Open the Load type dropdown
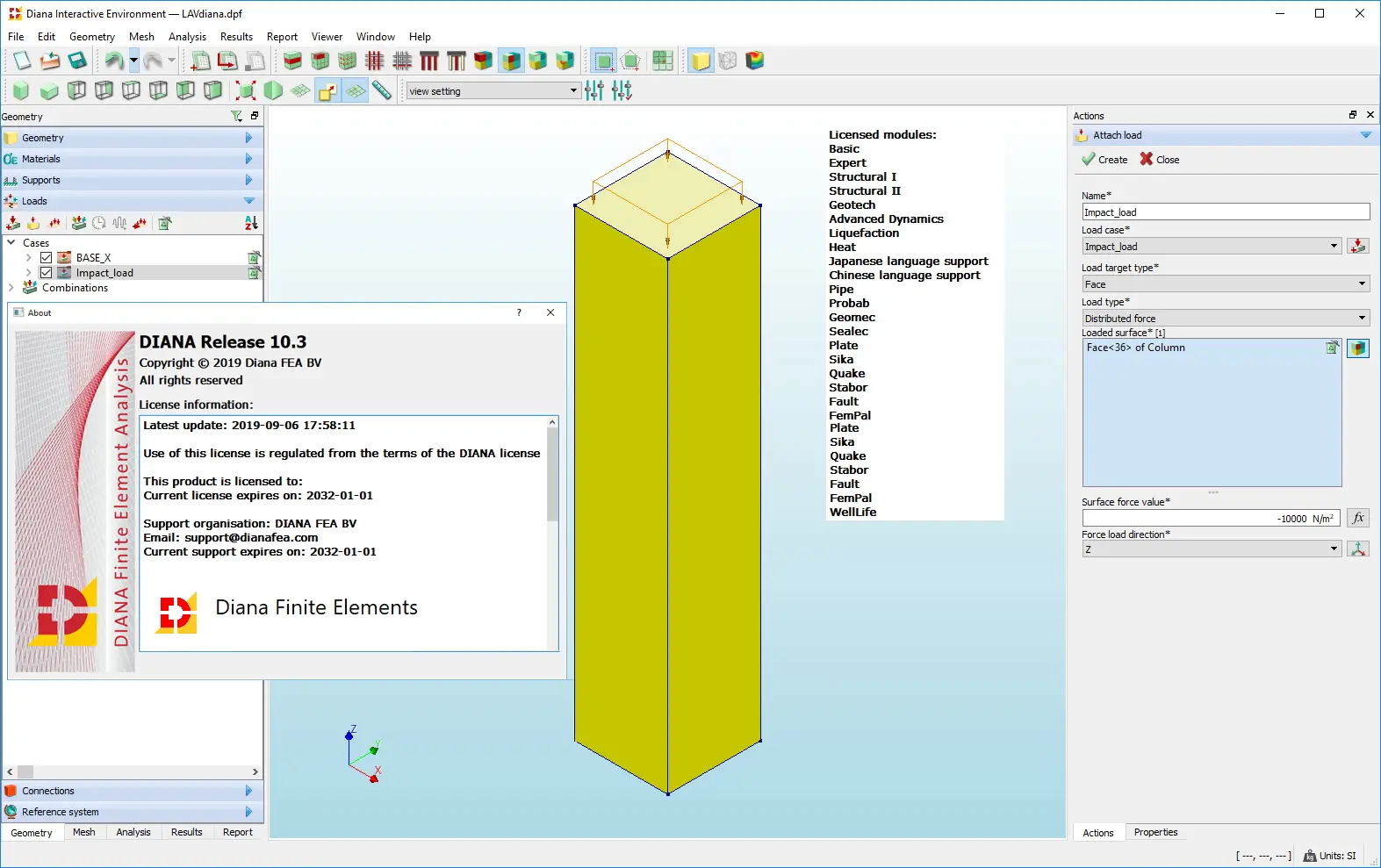Viewport: 1381px width, 868px height. click(1226, 319)
